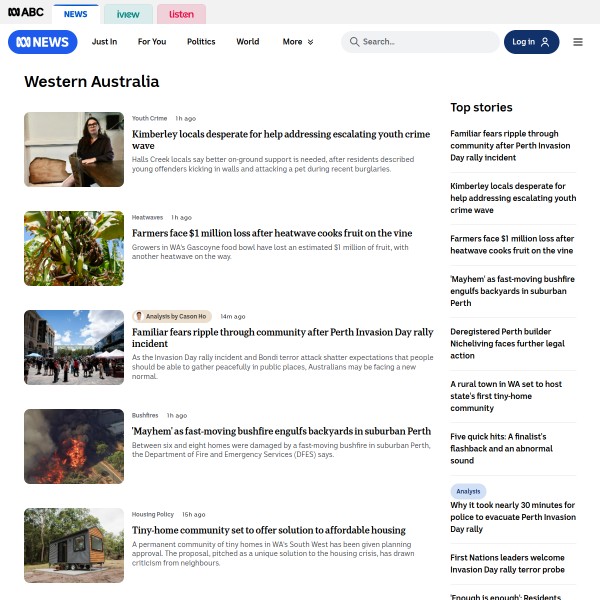Screen dimensions: 600x600
Task: Open Deregistered Perth builder Nicheliving top story
Action: pyautogui.click(x=507, y=344)
